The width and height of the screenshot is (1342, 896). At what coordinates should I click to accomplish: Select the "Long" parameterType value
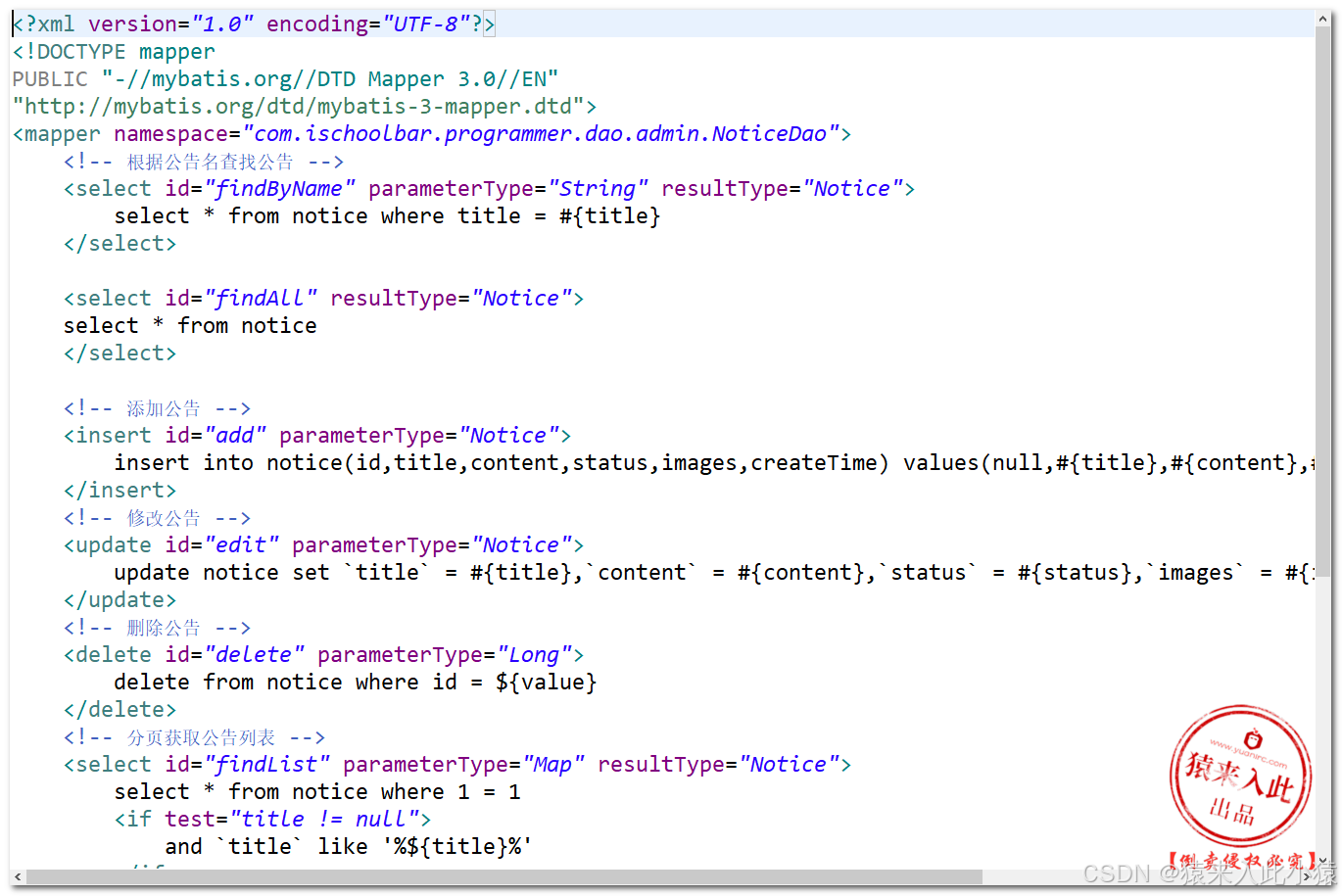click(534, 654)
